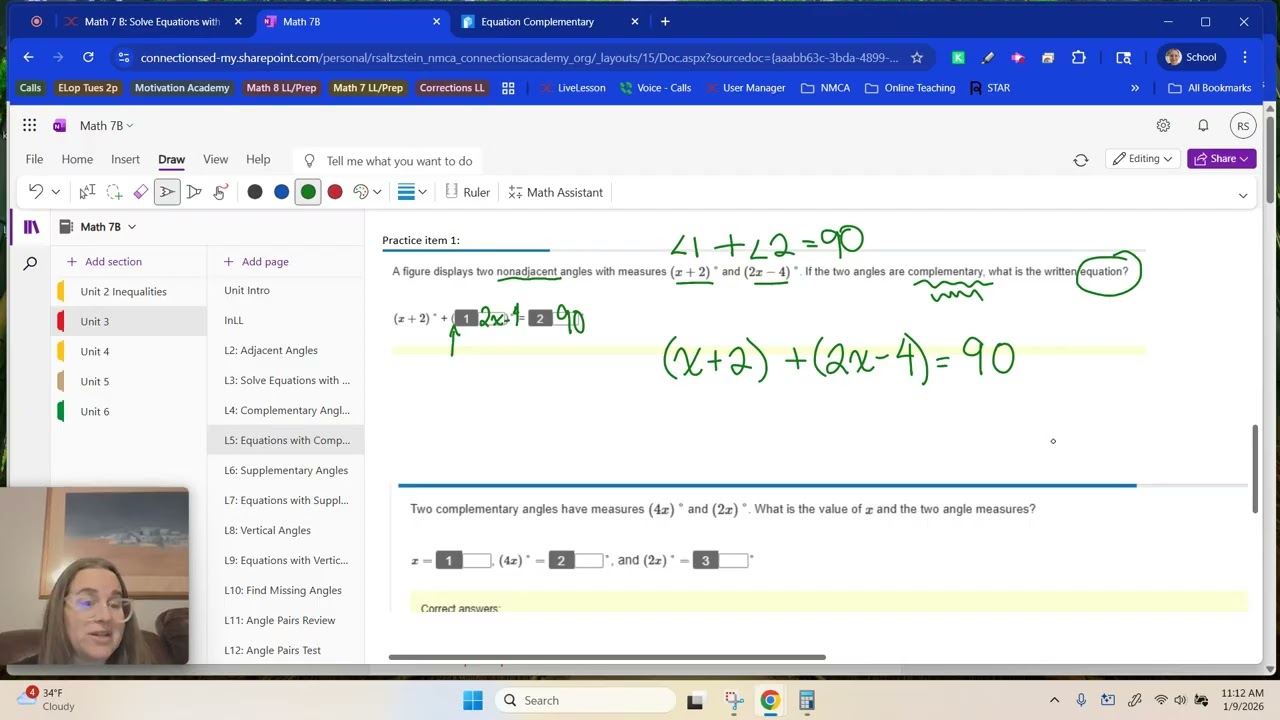Select the Eraser tool

141,192
